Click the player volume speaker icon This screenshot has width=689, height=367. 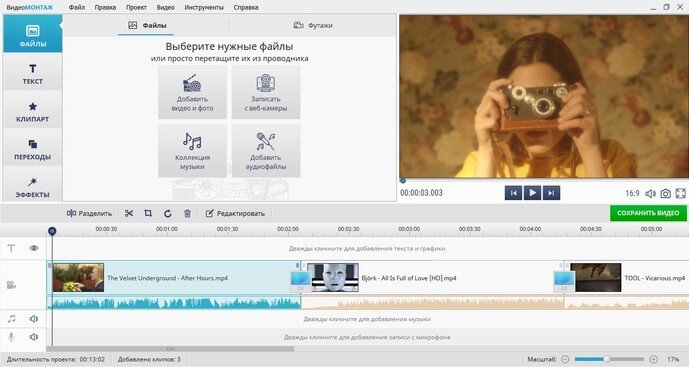click(x=650, y=193)
